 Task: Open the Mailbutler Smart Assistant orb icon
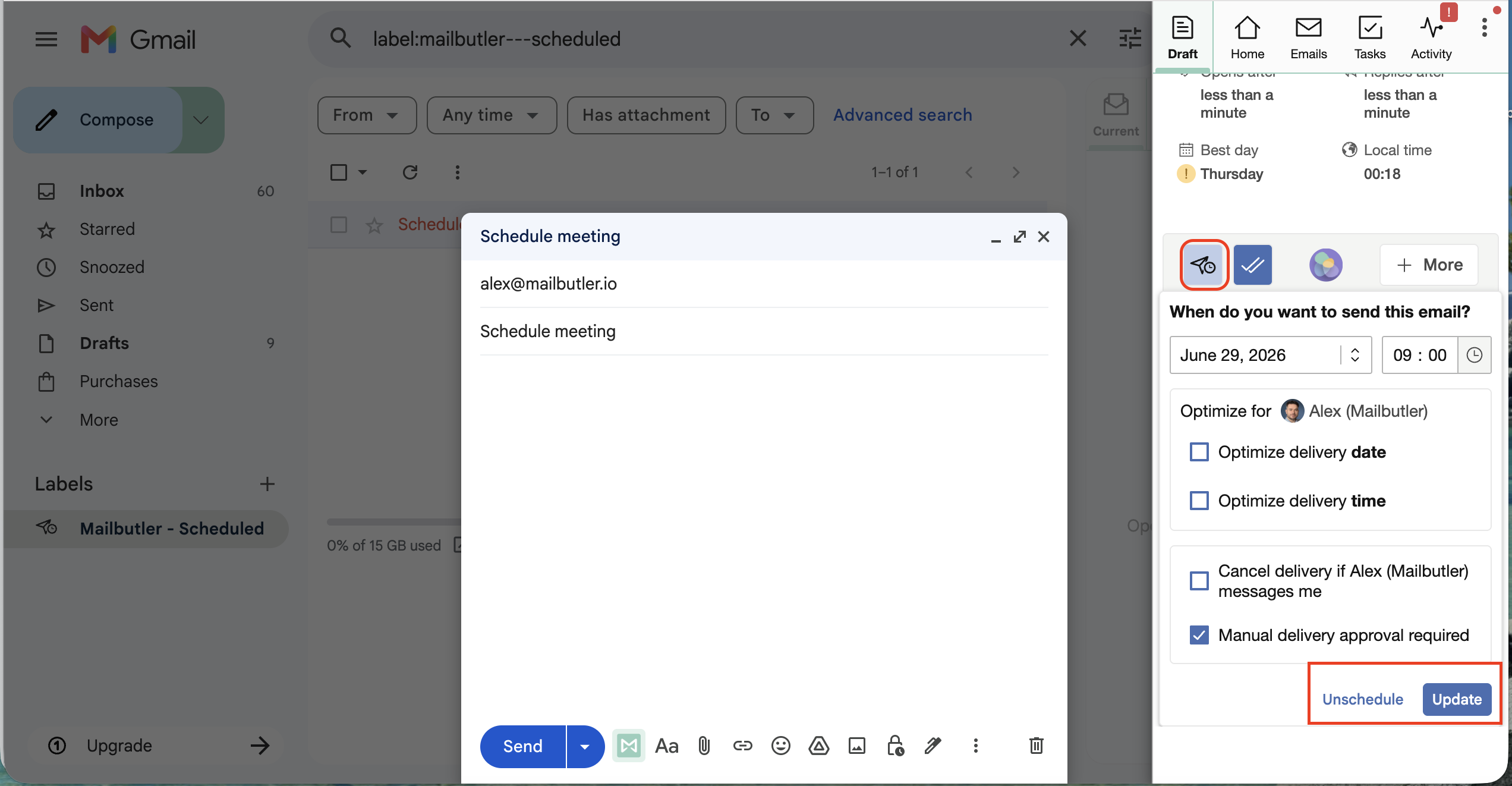[1325, 265]
